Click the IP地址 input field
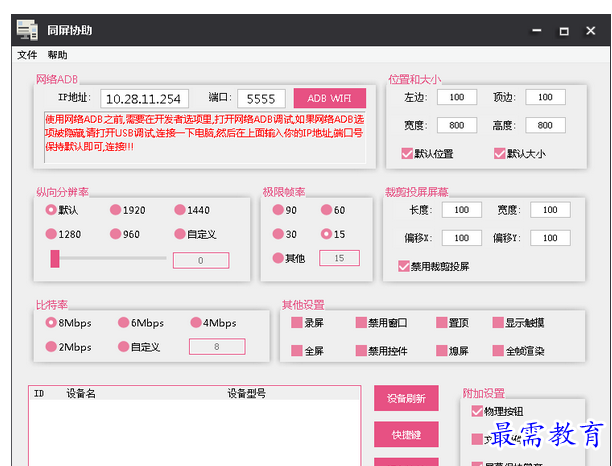612x466 pixels. [144, 98]
